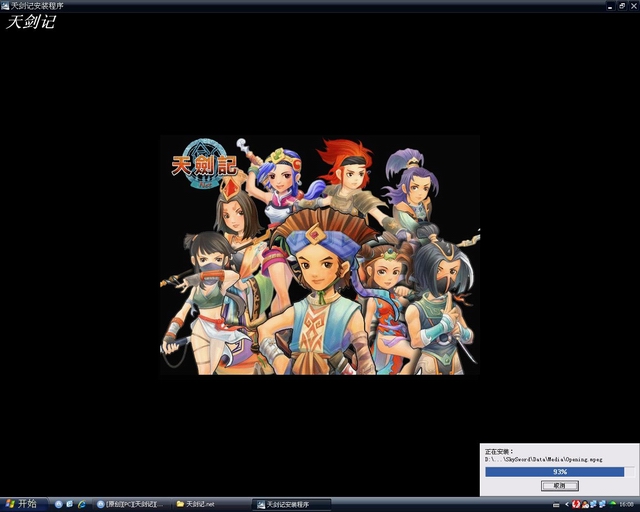Click the Opening.mpeg installing file path text
This screenshot has width=640, height=512.
coord(544,459)
